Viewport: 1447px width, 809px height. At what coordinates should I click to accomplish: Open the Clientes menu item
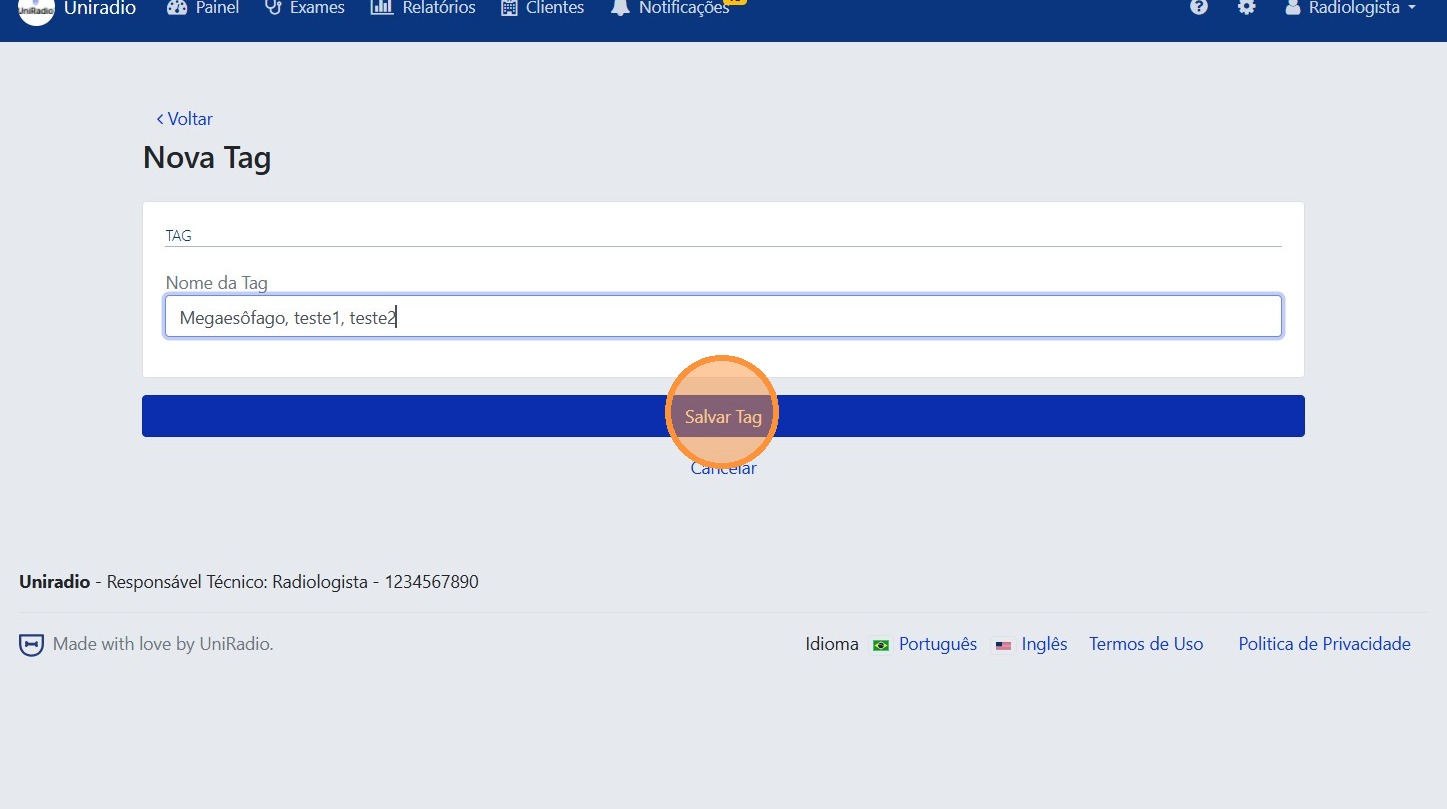tap(555, 8)
